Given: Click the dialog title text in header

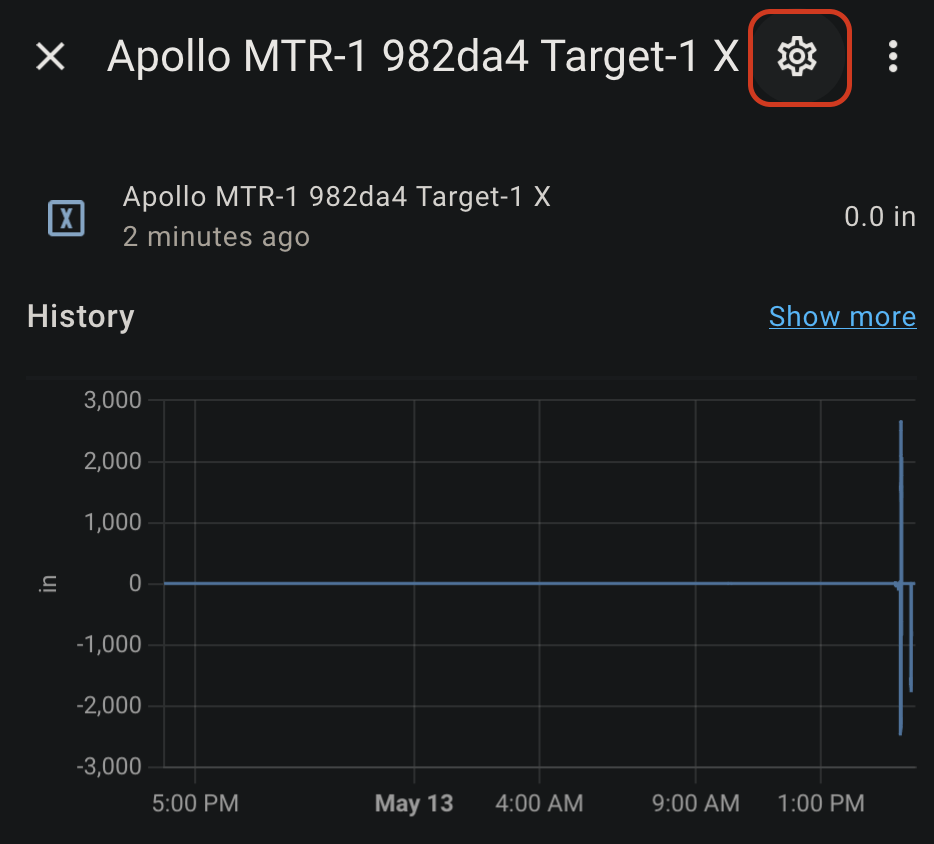Looking at the screenshot, I should tap(423, 57).
